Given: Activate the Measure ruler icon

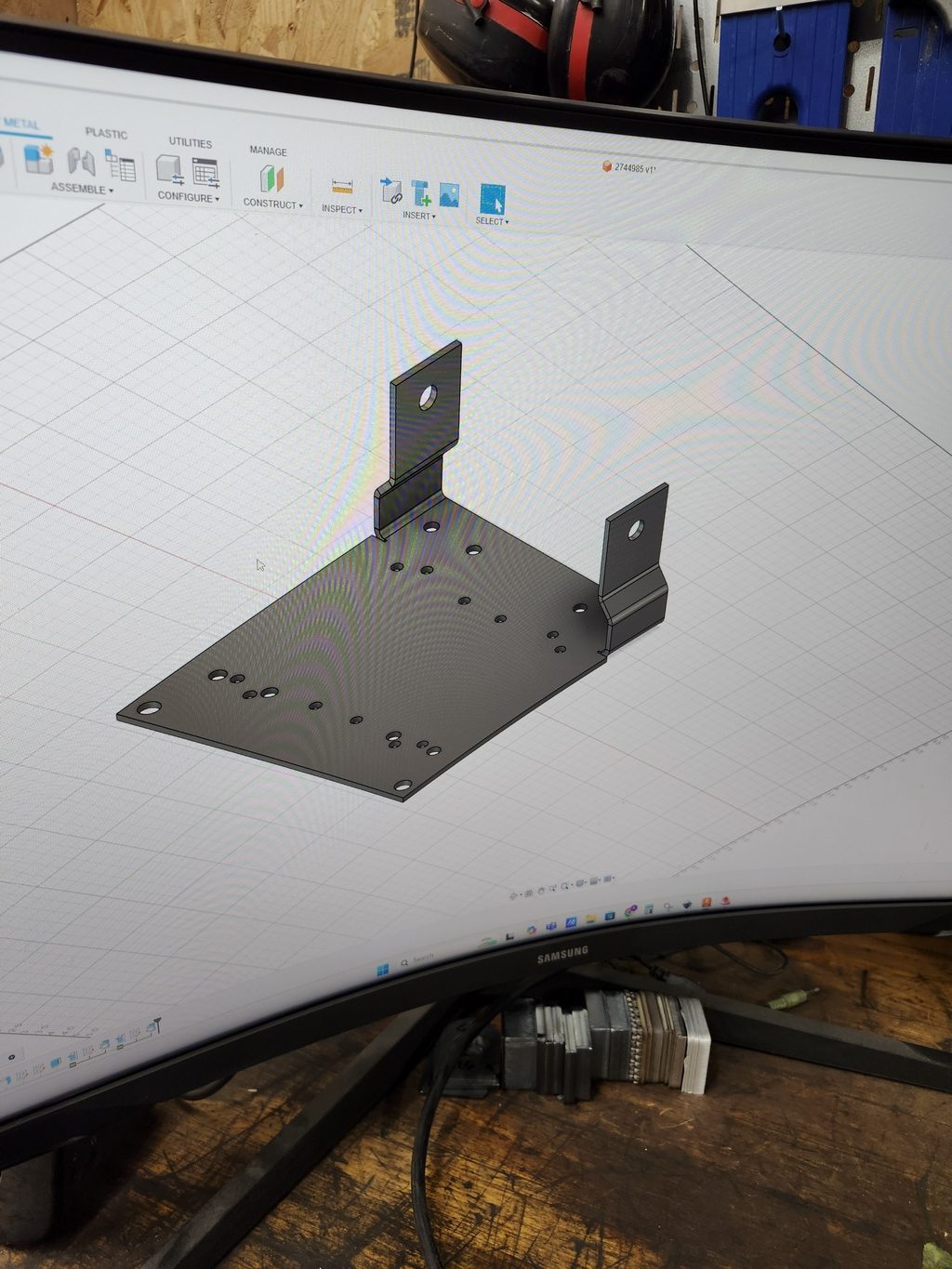Looking at the screenshot, I should (342, 186).
